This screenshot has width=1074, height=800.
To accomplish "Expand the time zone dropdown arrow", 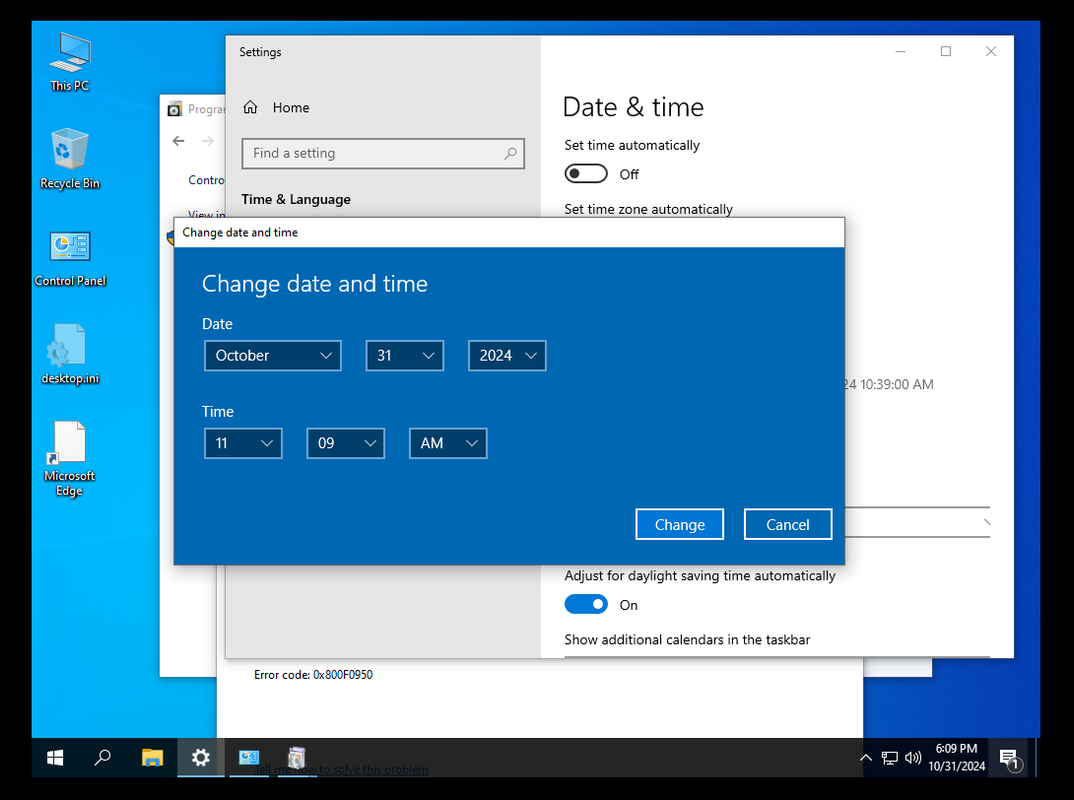I will click(x=986, y=523).
